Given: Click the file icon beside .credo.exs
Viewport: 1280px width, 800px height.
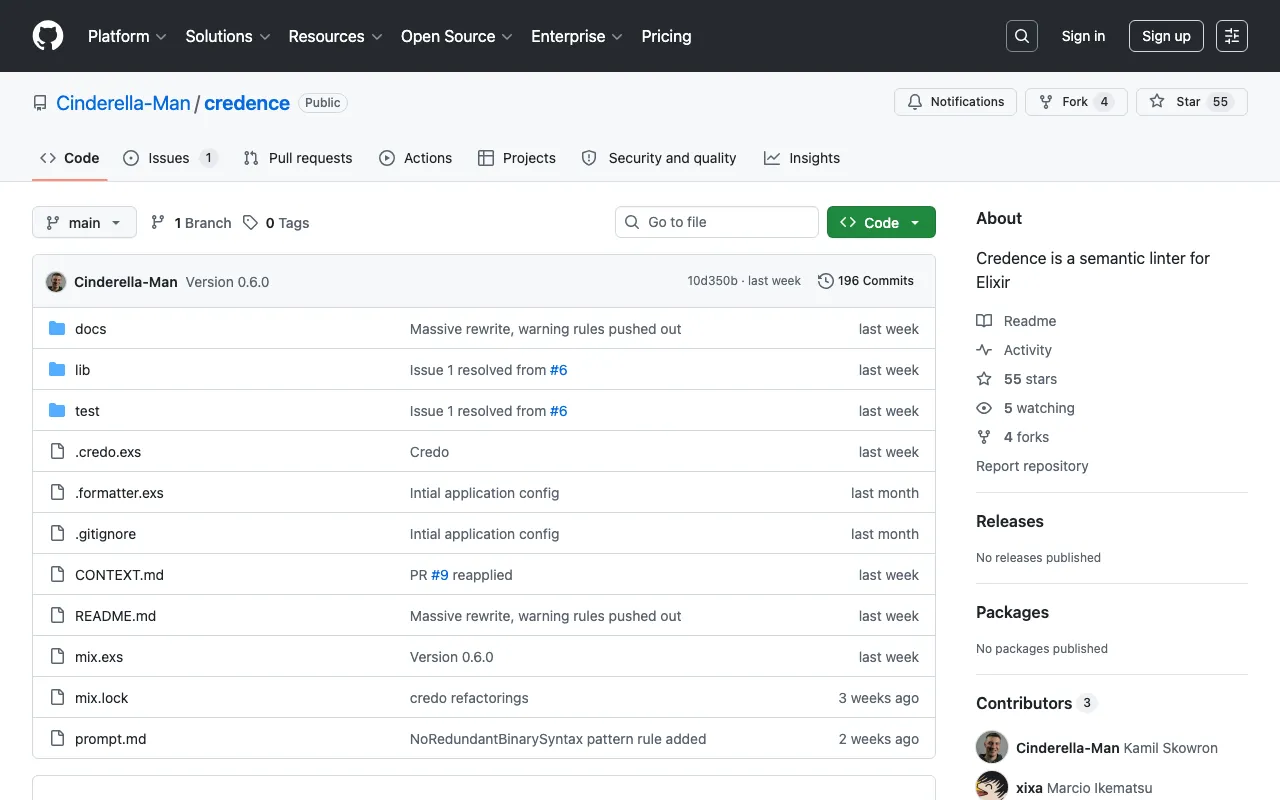Looking at the screenshot, I should click(57, 452).
